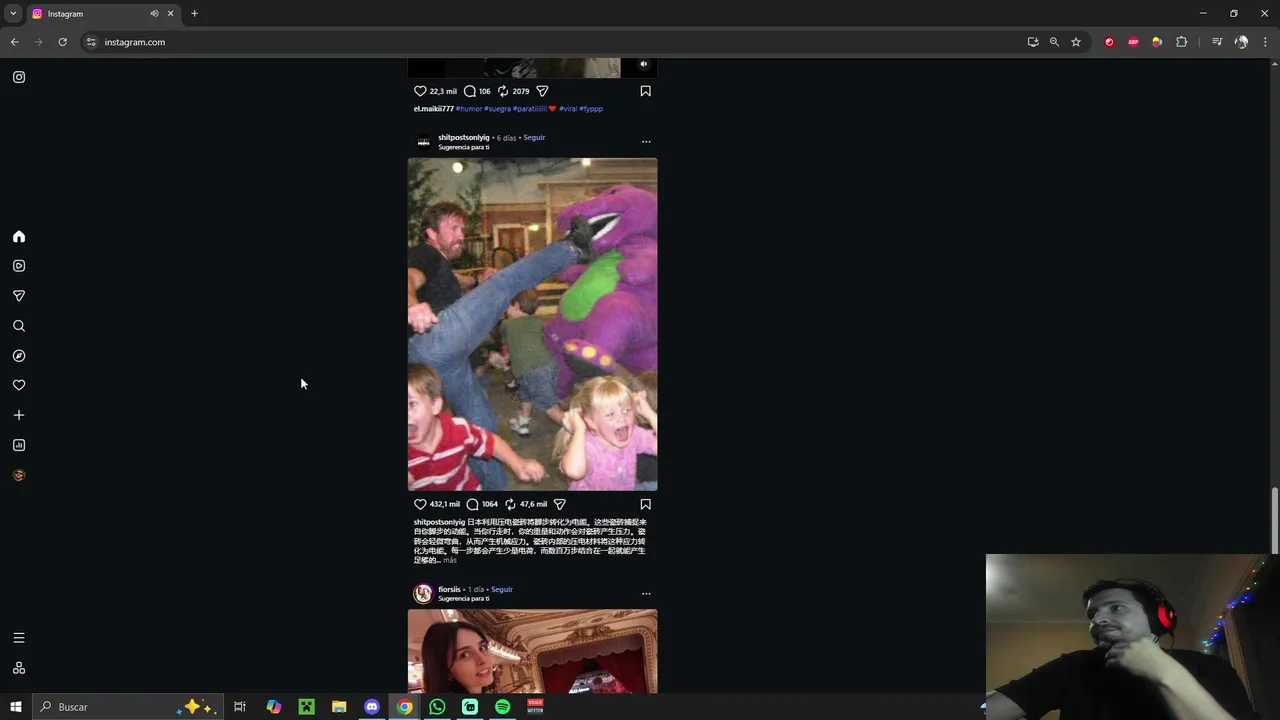Open the tab search dropdown arrow
1280x720 pixels.
click(13, 14)
